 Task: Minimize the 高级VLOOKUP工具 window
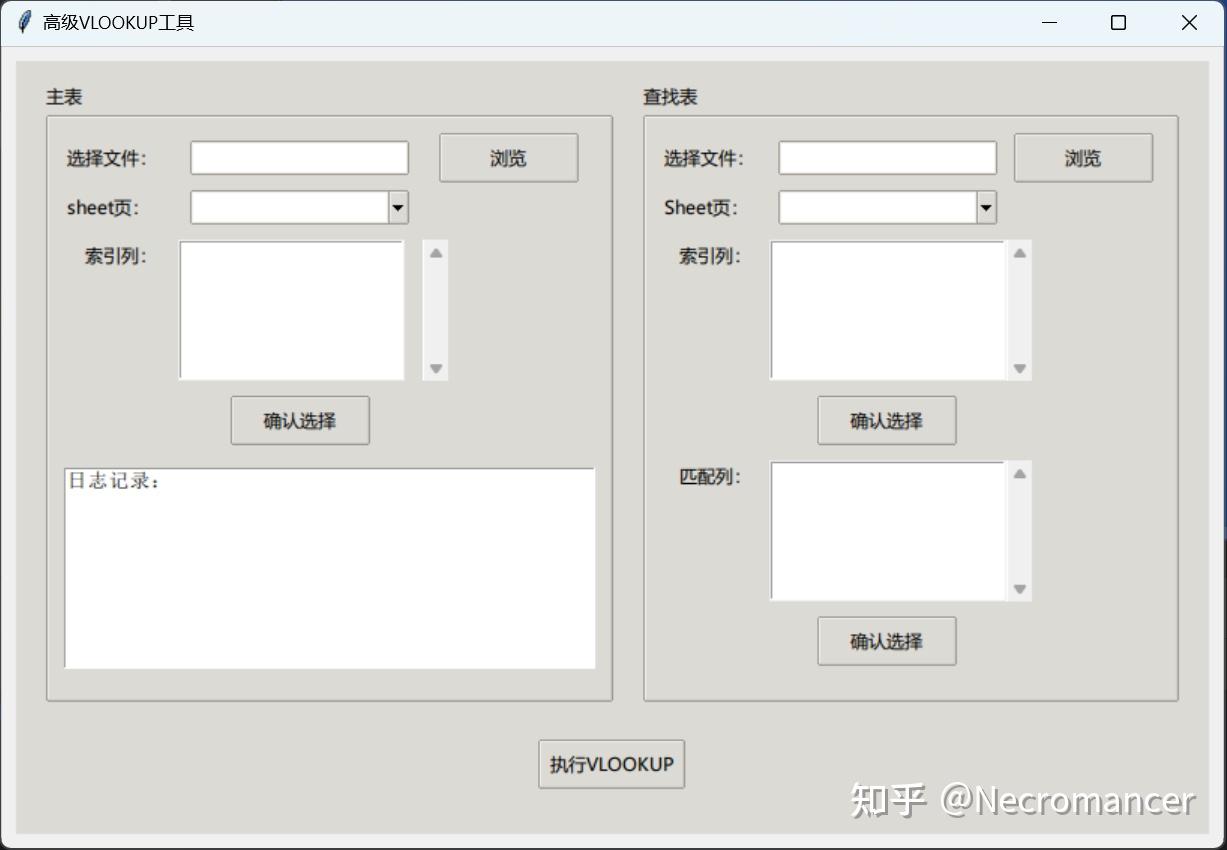pos(1048,22)
